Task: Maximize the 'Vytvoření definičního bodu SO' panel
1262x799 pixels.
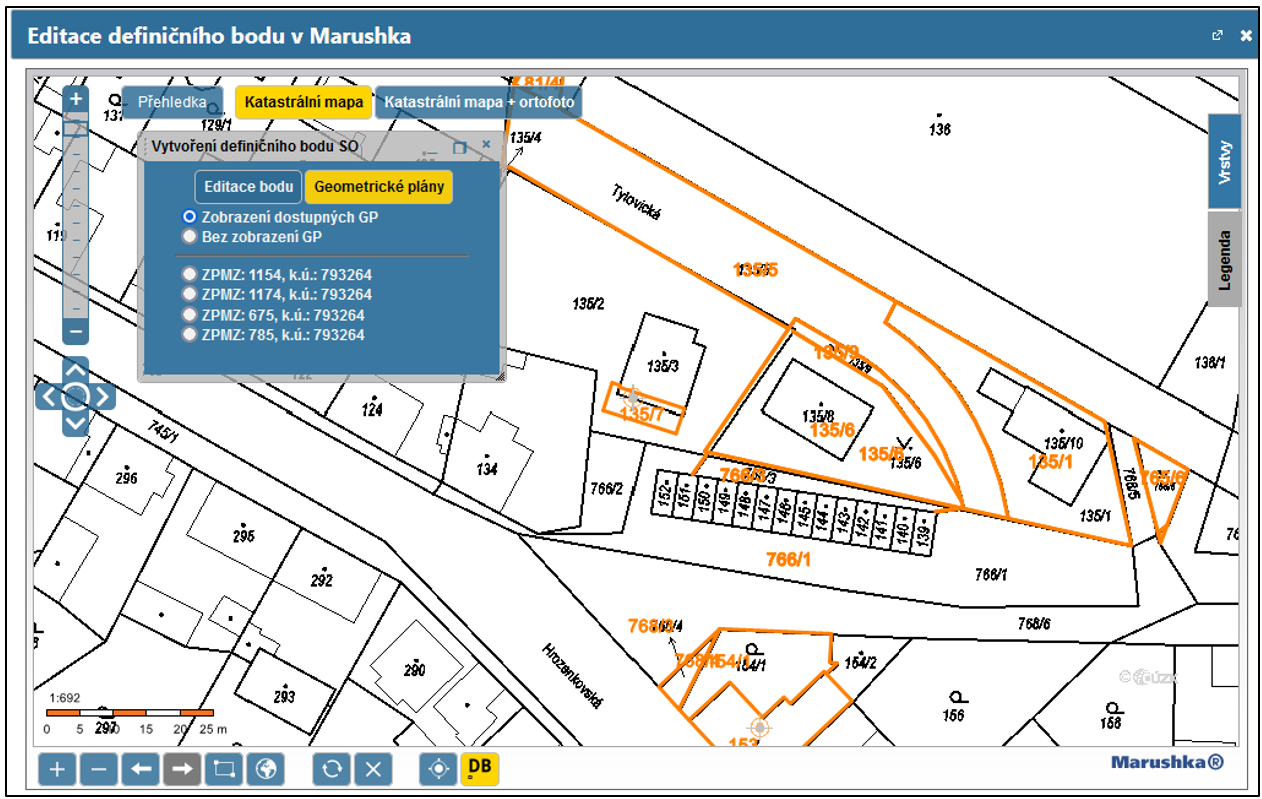Action: 460,147
